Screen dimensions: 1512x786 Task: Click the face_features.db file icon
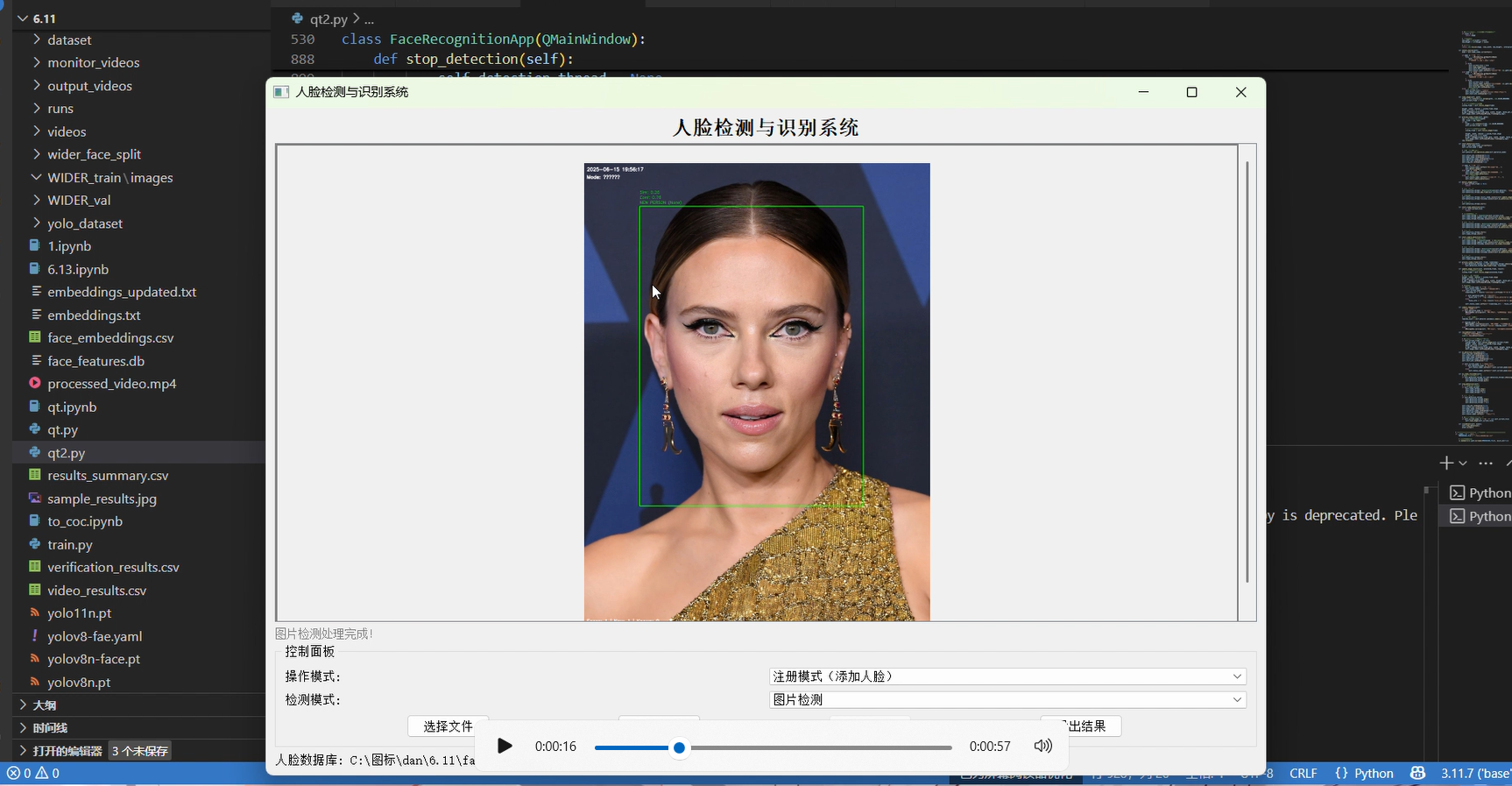(x=35, y=360)
